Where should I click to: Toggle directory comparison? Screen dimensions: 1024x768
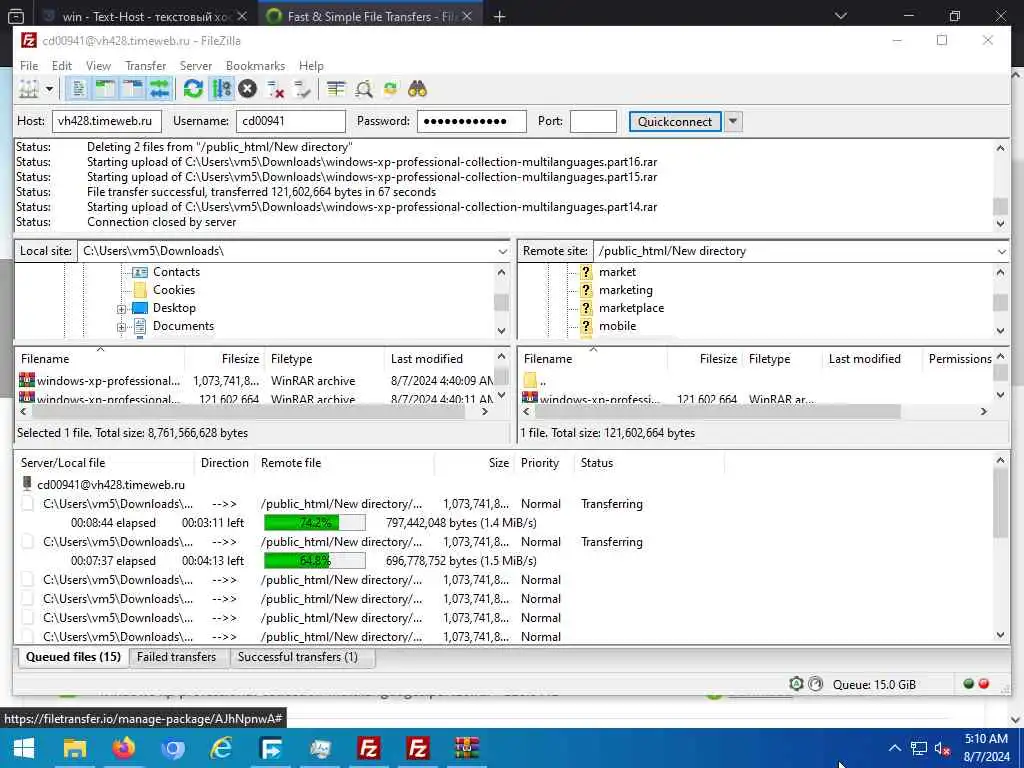point(364,89)
